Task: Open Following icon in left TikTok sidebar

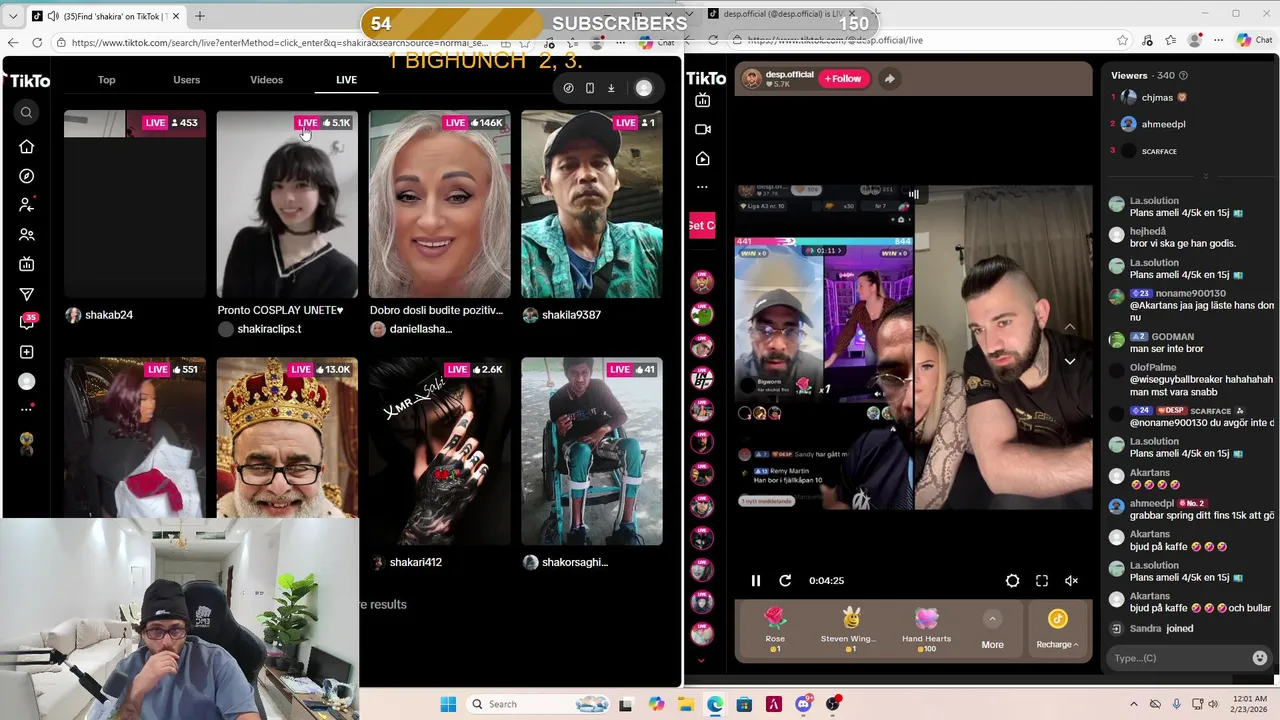Action: (x=27, y=205)
